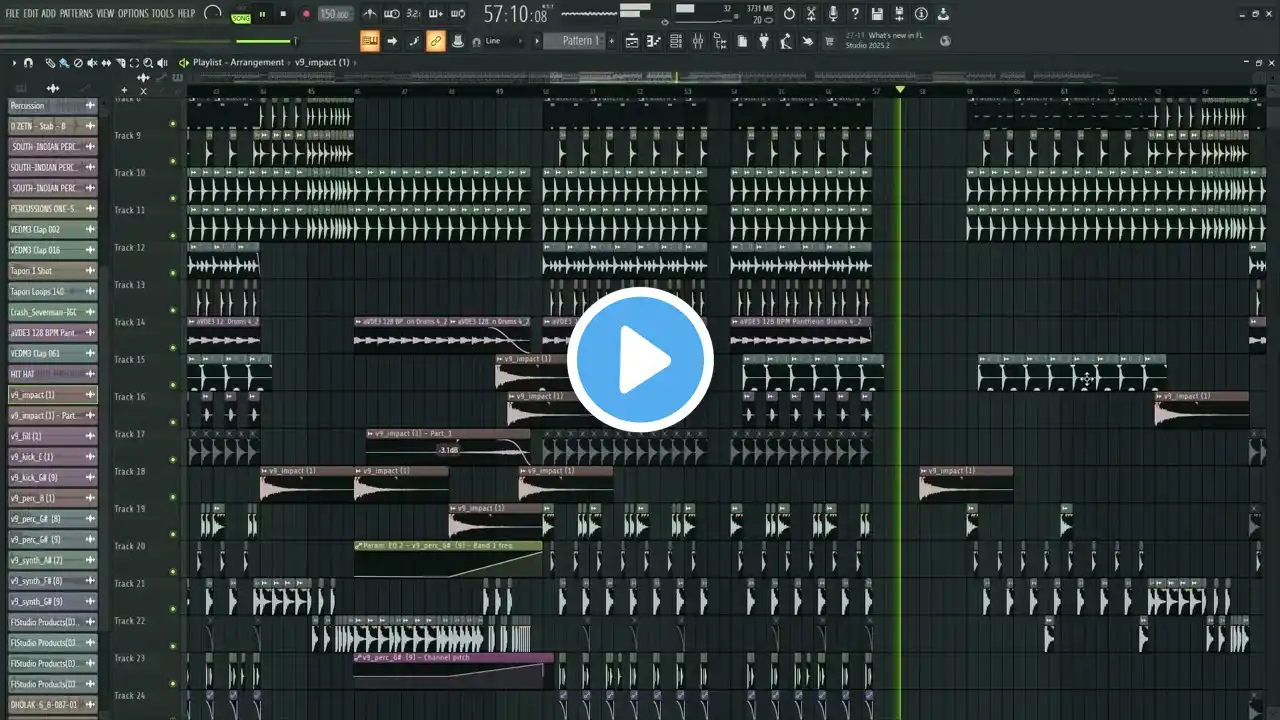Toggle the playlist magnet snap icon
Viewport: 1280px width, 720px height.
click(28, 63)
